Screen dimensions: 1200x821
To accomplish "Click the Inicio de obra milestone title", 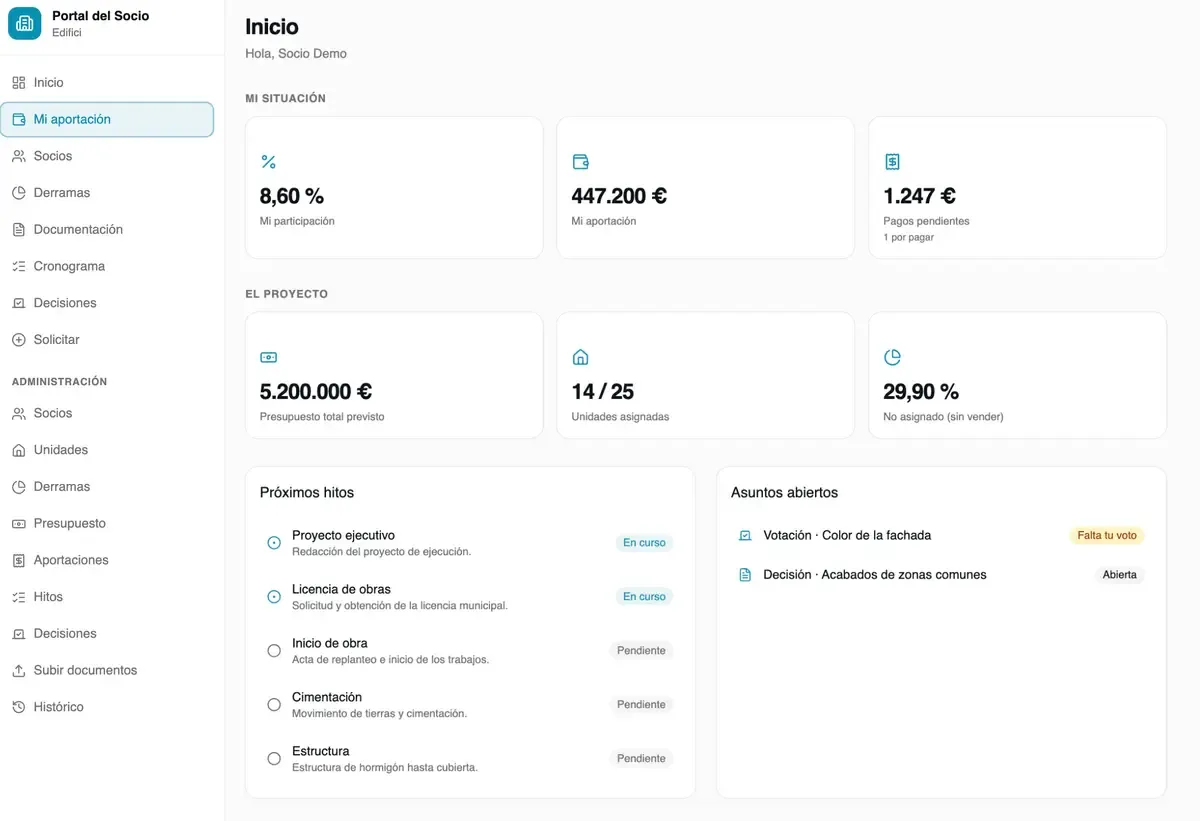I will click(330, 643).
